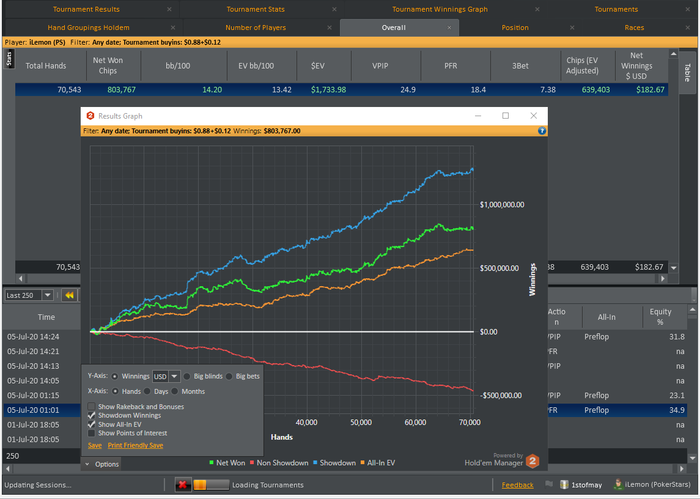Image resolution: width=700 pixels, height=499 pixels.
Task: Switch to the Tournament Results tab
Action: [86, 9]
